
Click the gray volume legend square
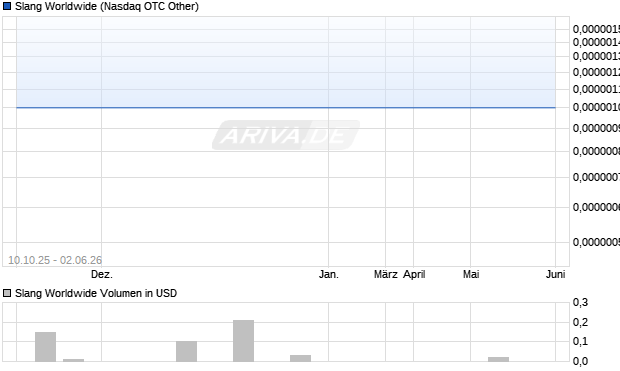pyautogui.click(x=7, y=293)
